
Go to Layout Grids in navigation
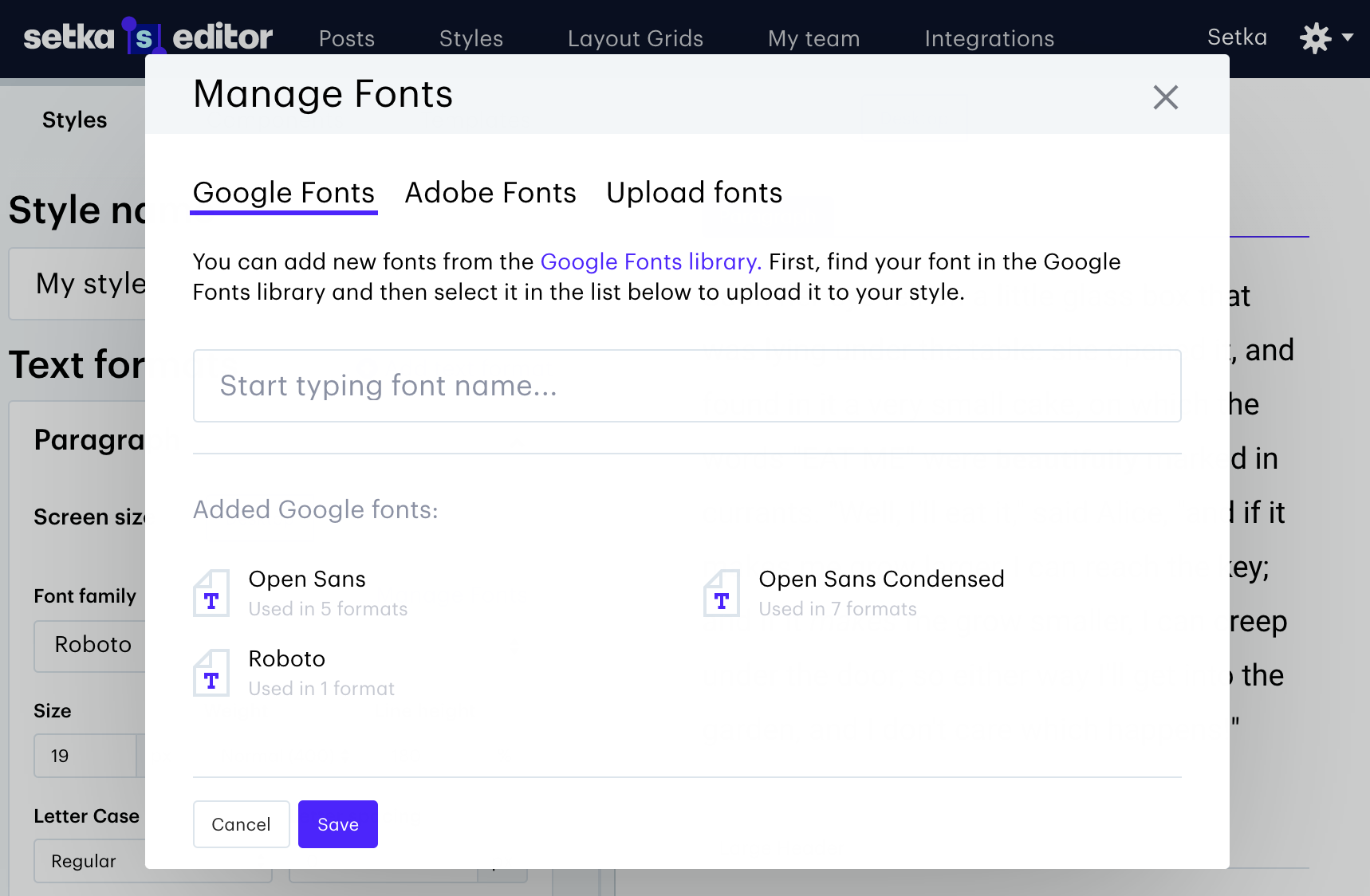coord(636,38)
